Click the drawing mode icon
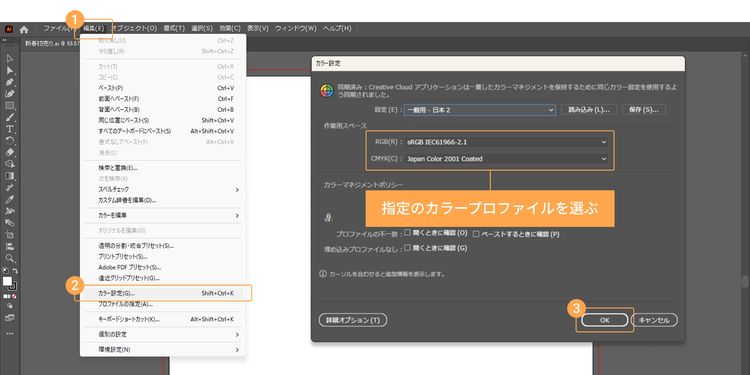This screenshot has width=750, height=375. click(10, 306)
